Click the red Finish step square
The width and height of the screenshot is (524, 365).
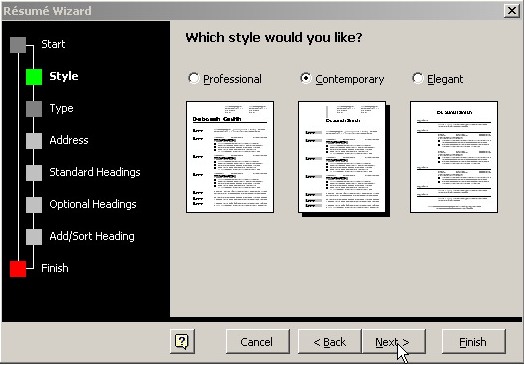click(18, 269)
